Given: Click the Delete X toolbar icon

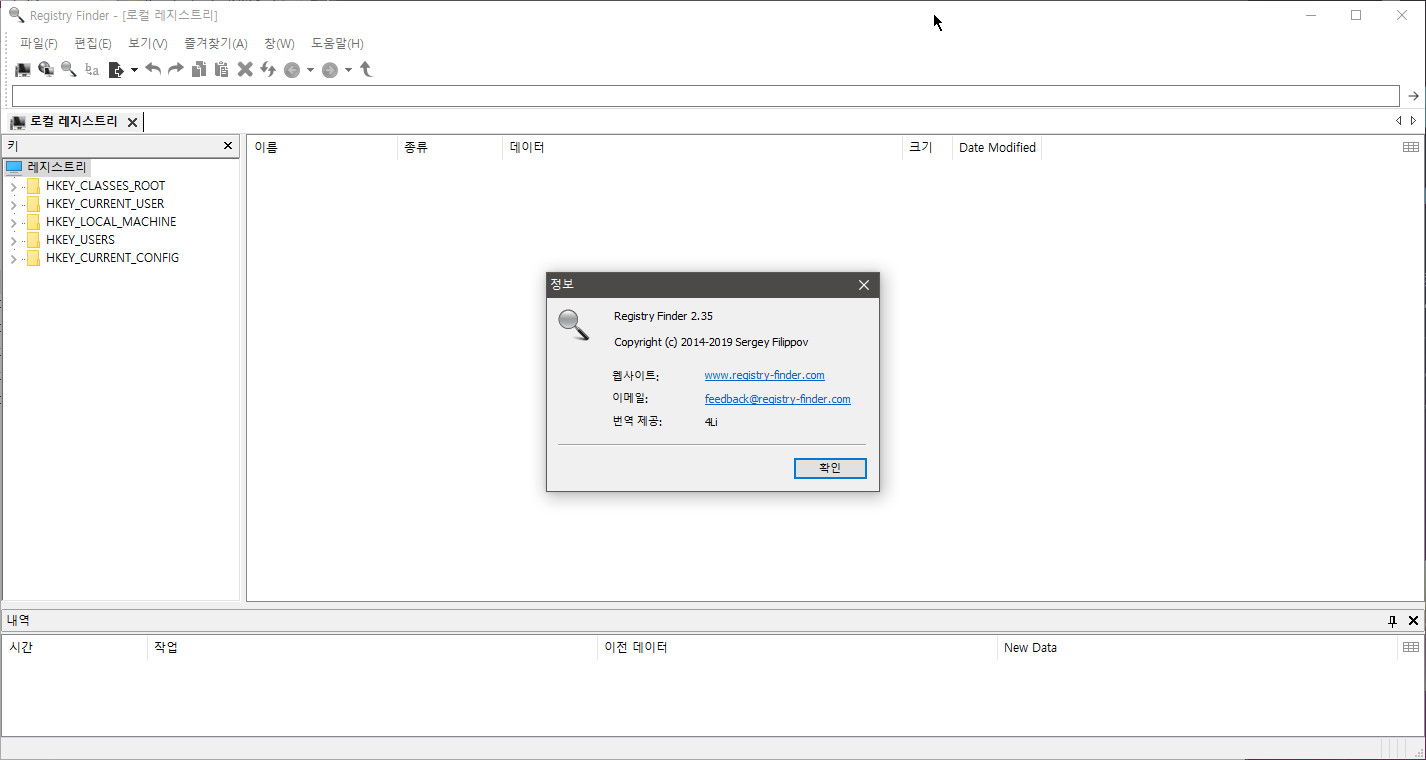Looking at the screenshot, I should (x=245, y=69).
